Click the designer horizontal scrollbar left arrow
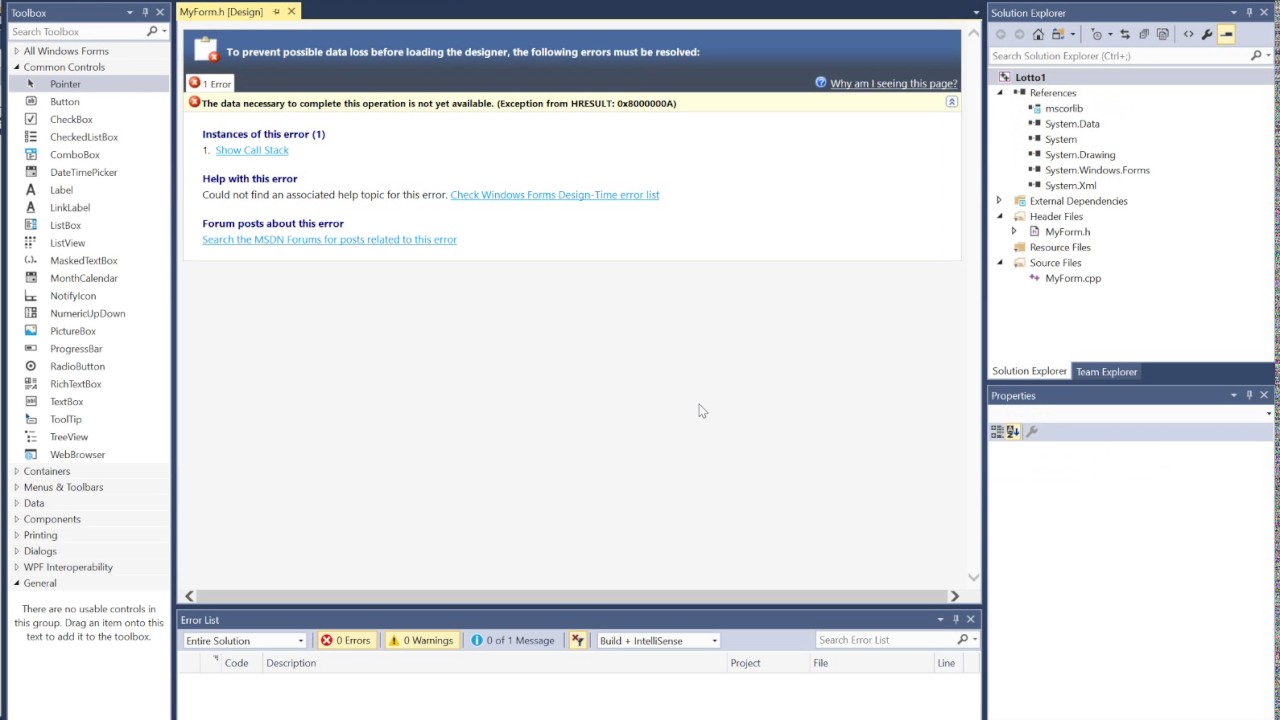This screenshot has height=720, width=1280. pos(189,596)
